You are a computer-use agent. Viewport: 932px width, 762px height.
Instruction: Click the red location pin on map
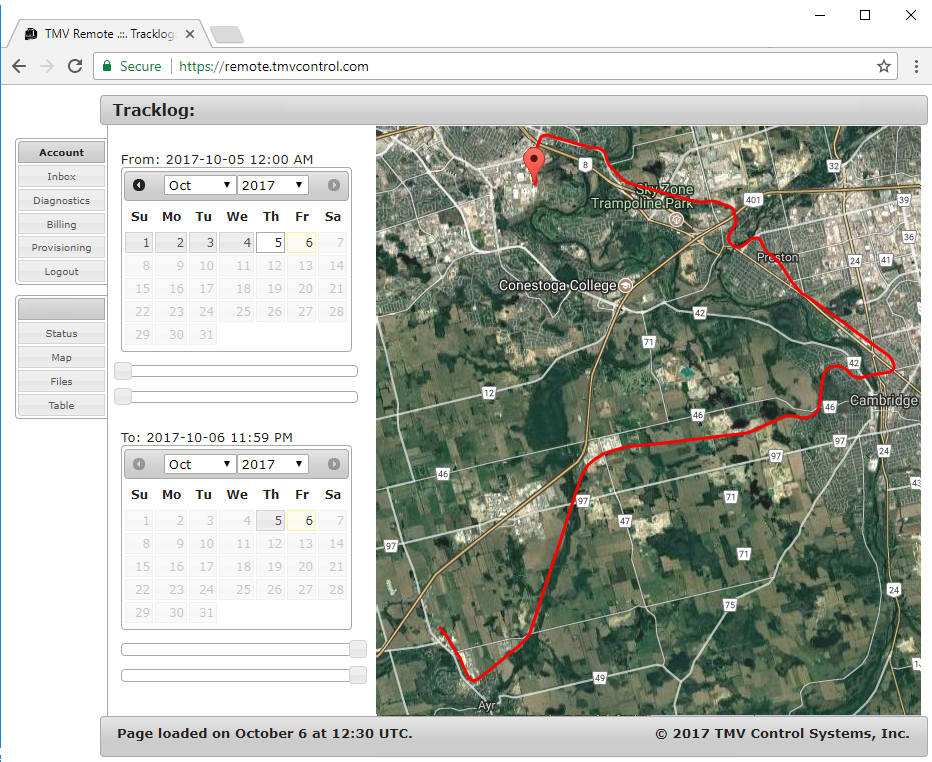coord(534,166)
